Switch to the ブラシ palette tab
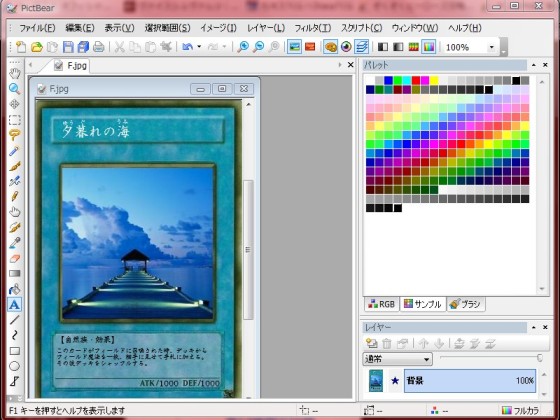 [x=465, y=304]
